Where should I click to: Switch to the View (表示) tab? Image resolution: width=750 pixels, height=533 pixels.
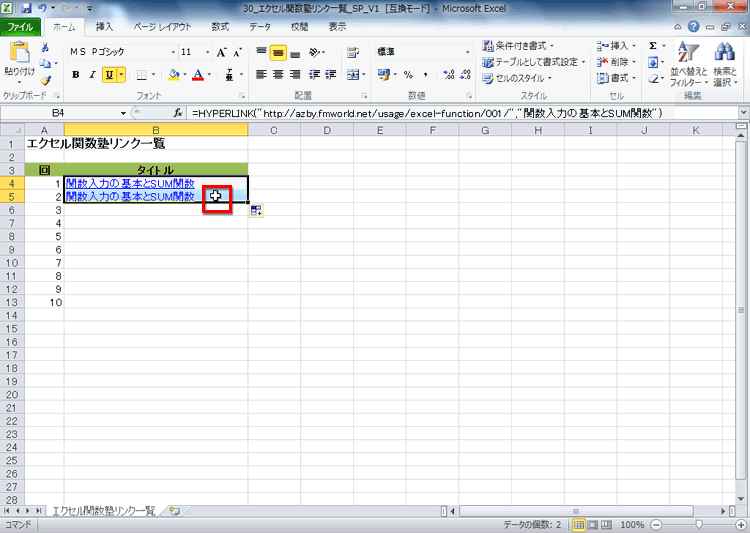coord(337,27)
